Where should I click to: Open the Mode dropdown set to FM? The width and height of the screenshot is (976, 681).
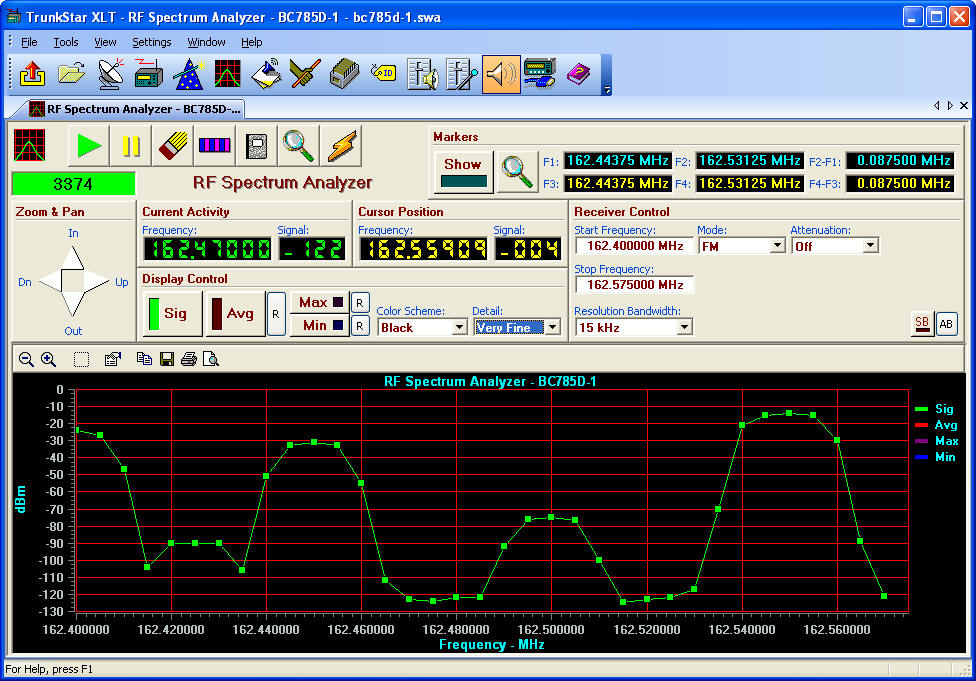pos(777,246)
